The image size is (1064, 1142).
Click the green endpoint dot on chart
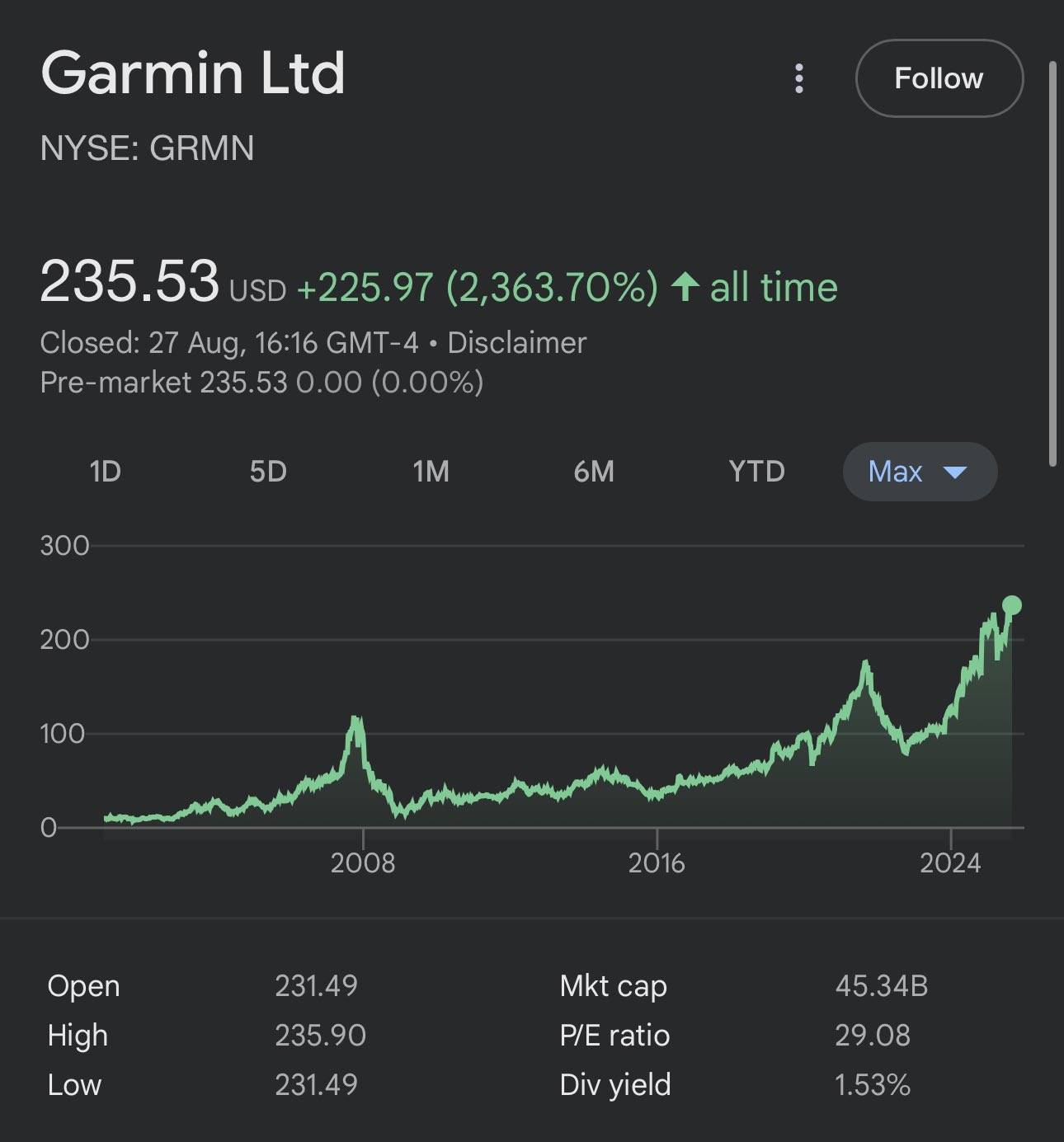pos(1011,606)
